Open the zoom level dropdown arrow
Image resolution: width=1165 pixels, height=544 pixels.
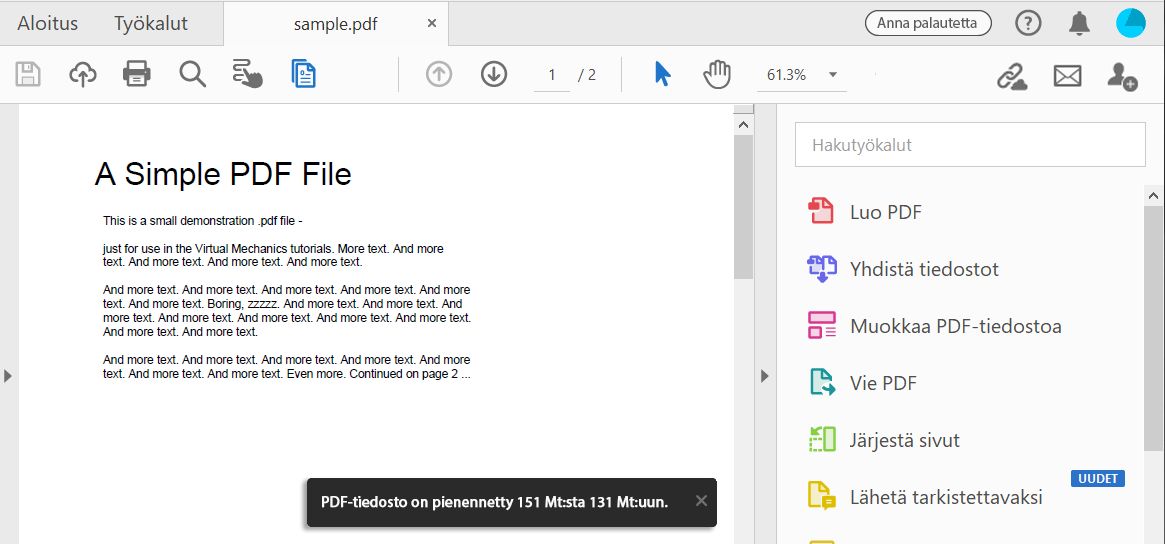click(833, 74)
